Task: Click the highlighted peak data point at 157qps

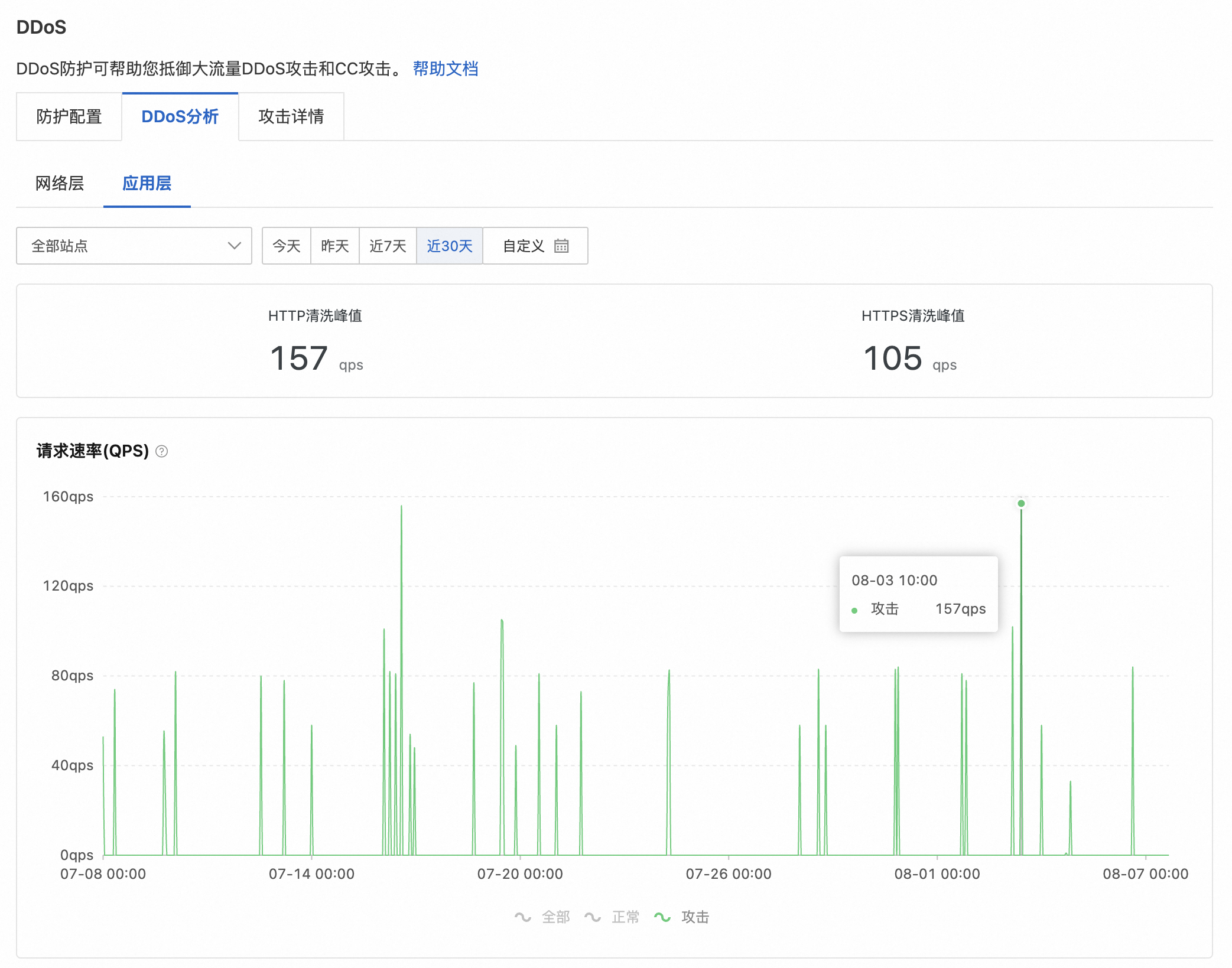Action: point(1021,503)
